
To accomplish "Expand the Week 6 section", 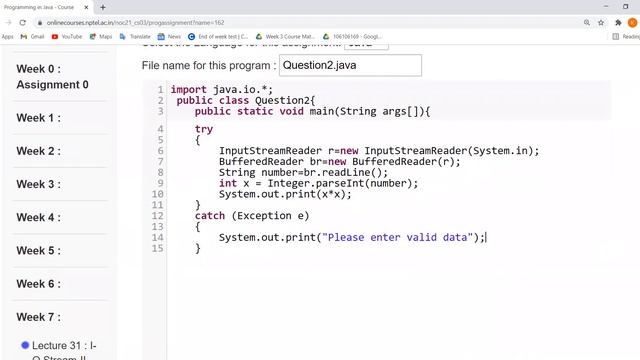I will coord(38,284).
